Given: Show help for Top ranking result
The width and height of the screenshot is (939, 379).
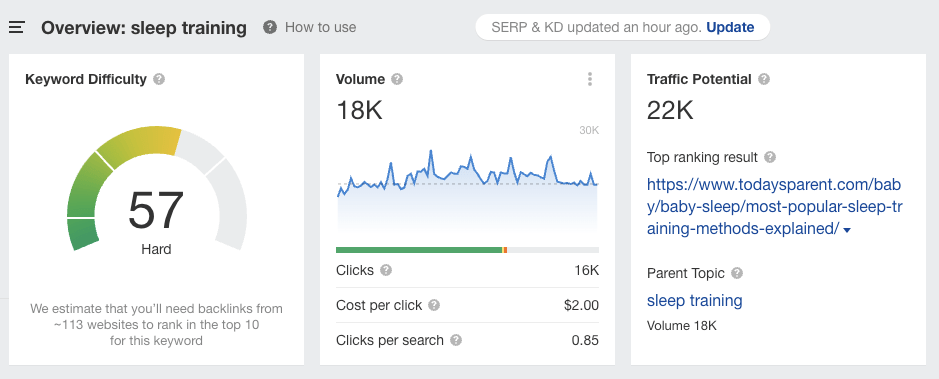Looking at the screenshot, I should tap(770, 157).
